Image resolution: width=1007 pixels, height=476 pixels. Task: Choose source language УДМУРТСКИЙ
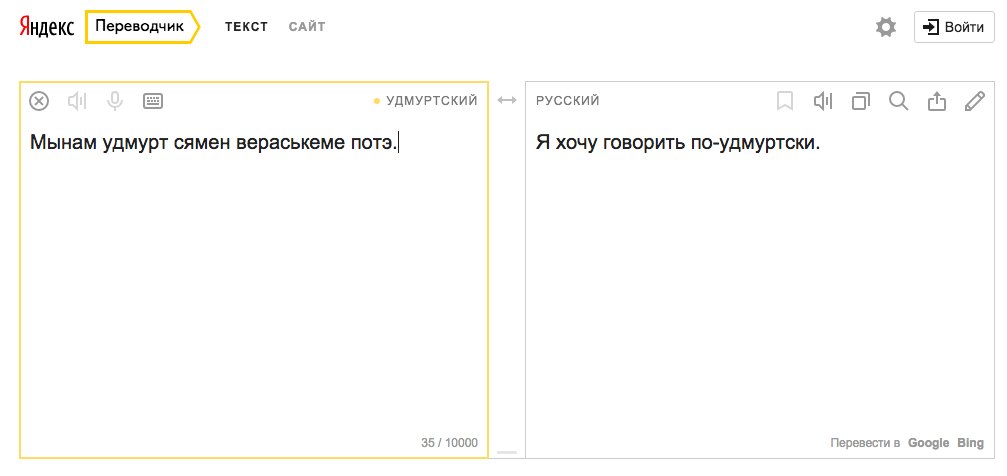pos(432,101)
